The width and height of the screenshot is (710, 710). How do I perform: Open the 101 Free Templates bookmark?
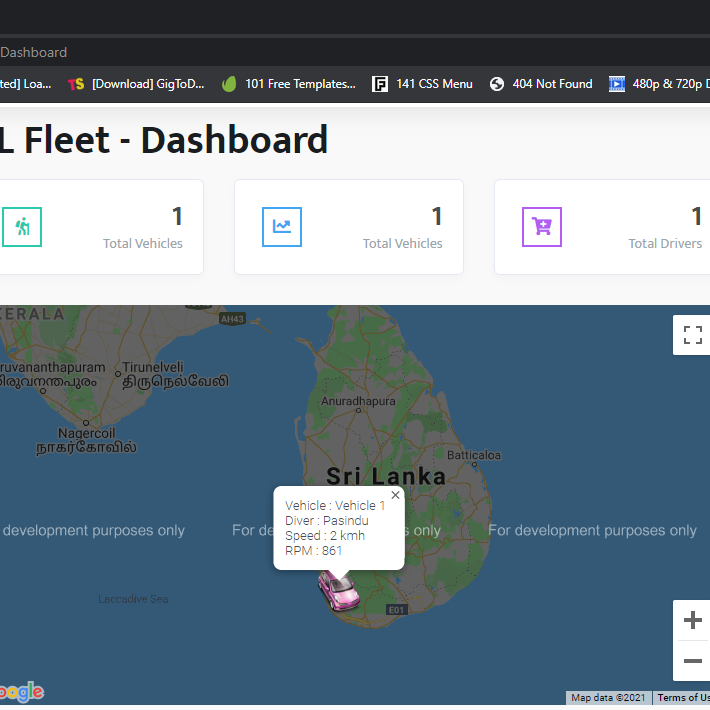[288, 84]
